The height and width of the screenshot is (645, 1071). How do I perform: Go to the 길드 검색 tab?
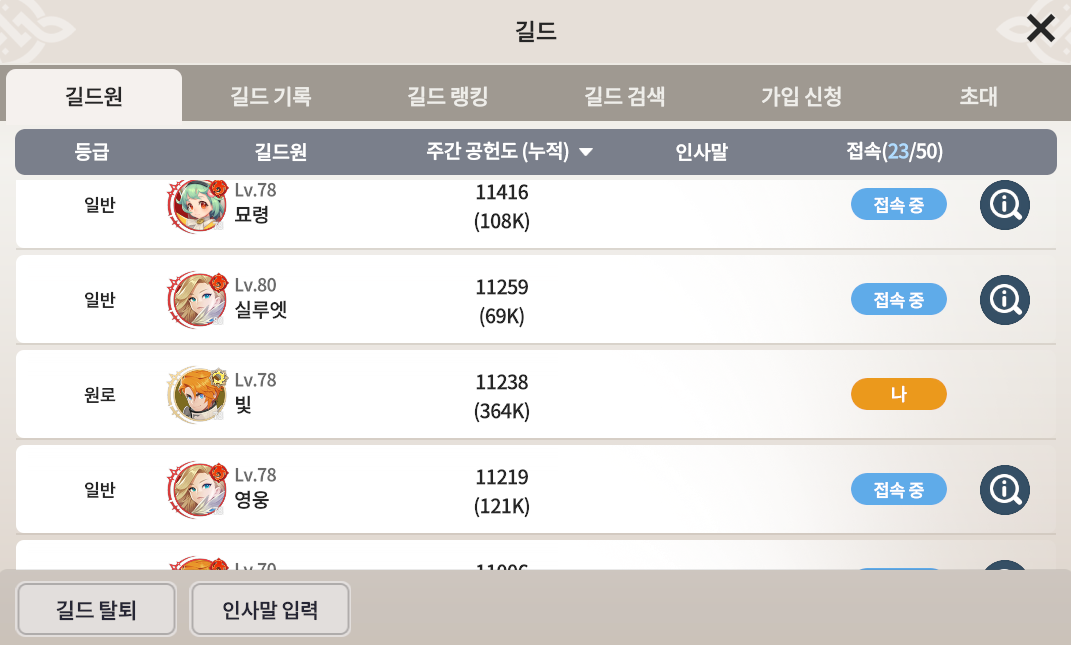pos(624,96)
